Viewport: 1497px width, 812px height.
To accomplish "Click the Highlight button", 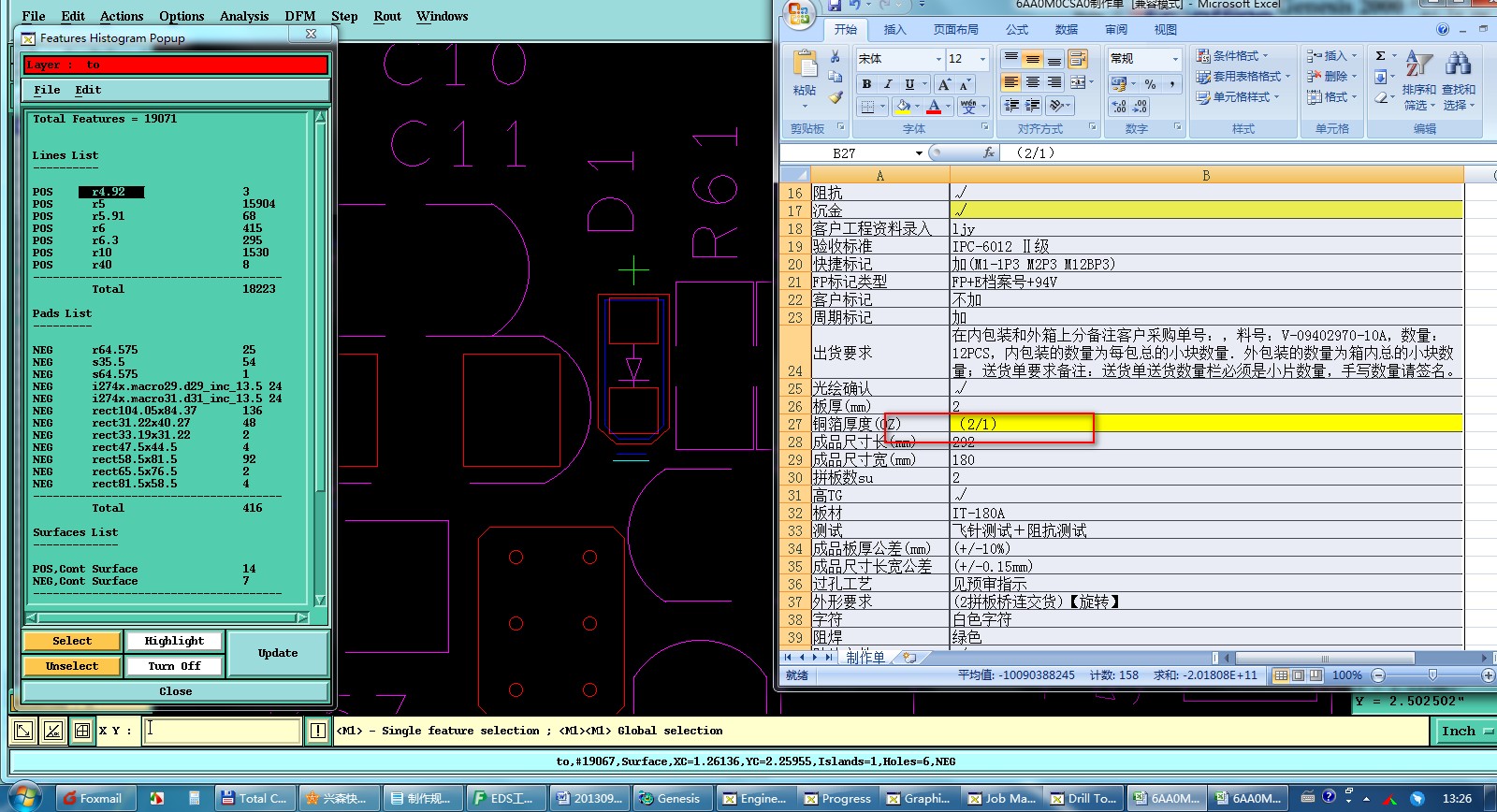I will click(174, 642).
